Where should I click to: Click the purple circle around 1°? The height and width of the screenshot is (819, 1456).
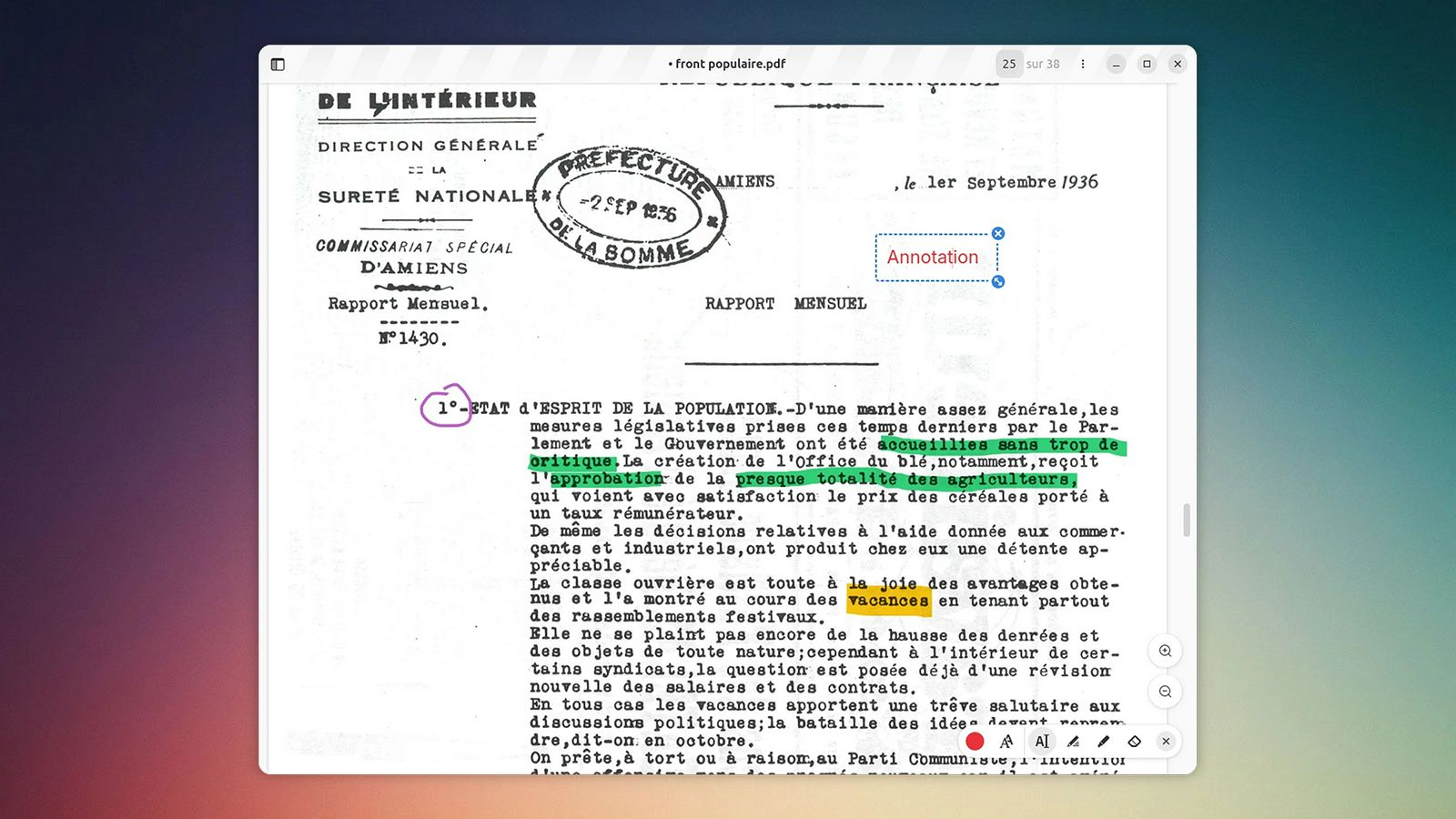[445, 407]
